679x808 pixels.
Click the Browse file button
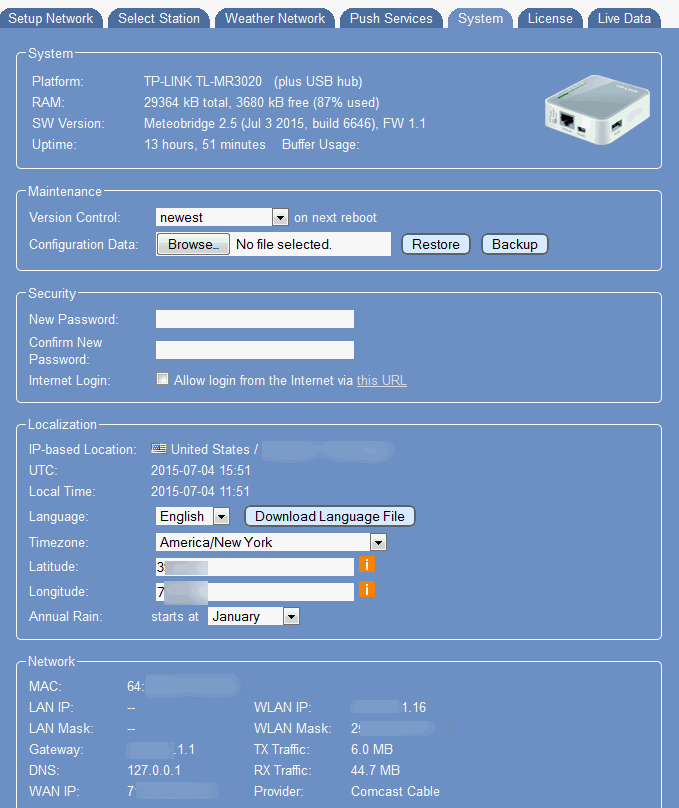coord(192,244)
